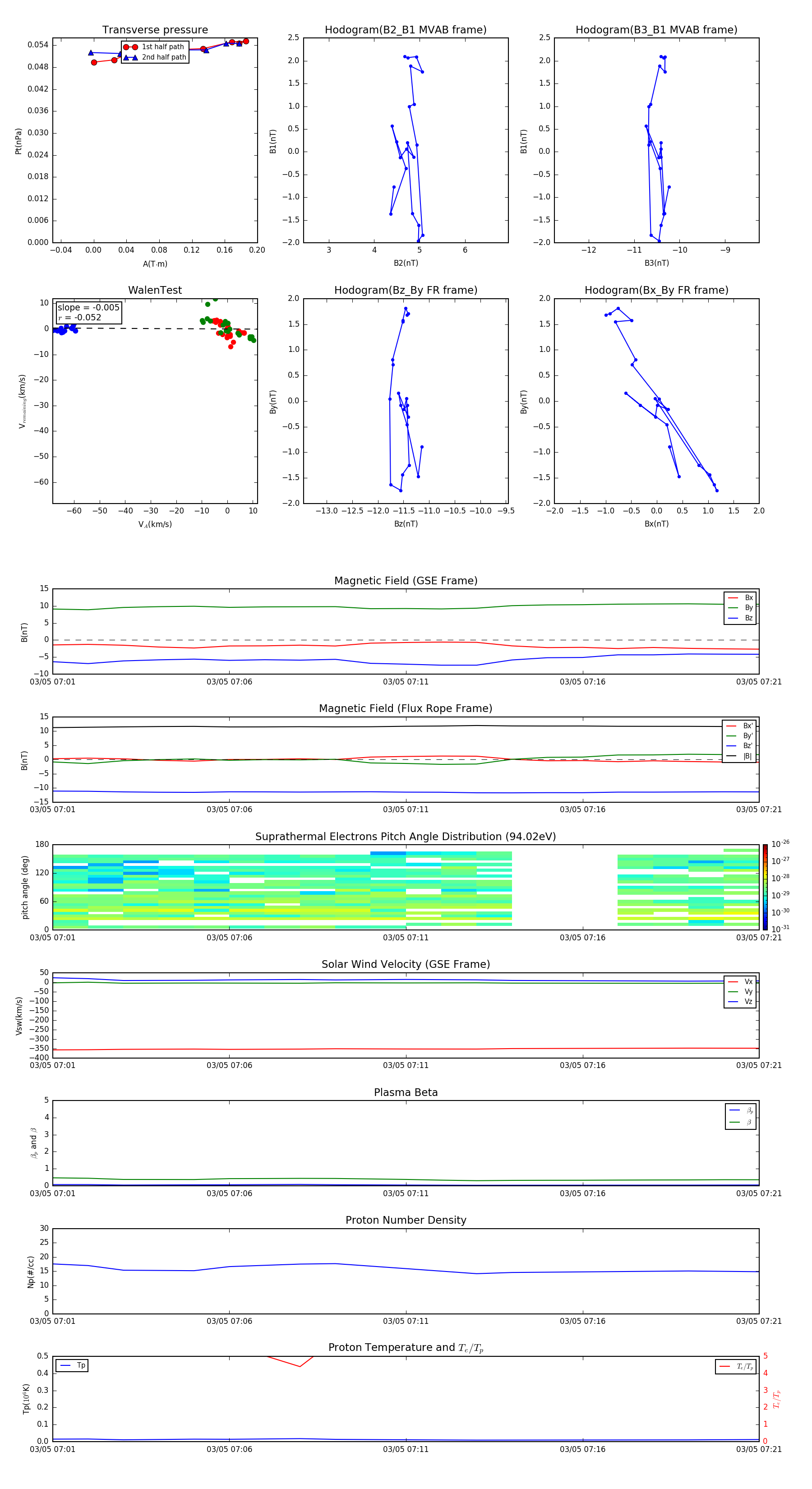The height and width of the screenshot is (1489, 812).
Task: Click the 'WalenTest' plot title
Action: point(155,290)
